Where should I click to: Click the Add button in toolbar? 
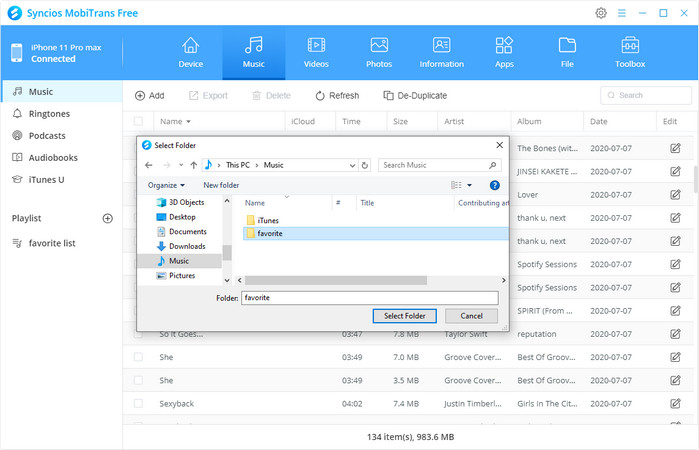pyautogui.click(x=150, y=95)
